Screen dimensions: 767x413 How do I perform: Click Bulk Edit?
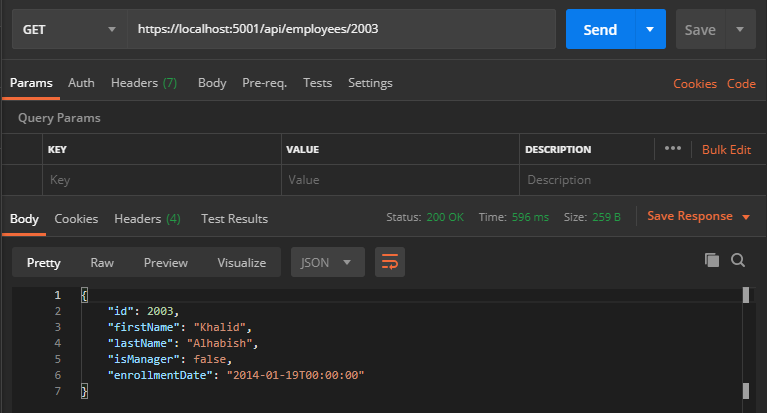pos(726,150)
